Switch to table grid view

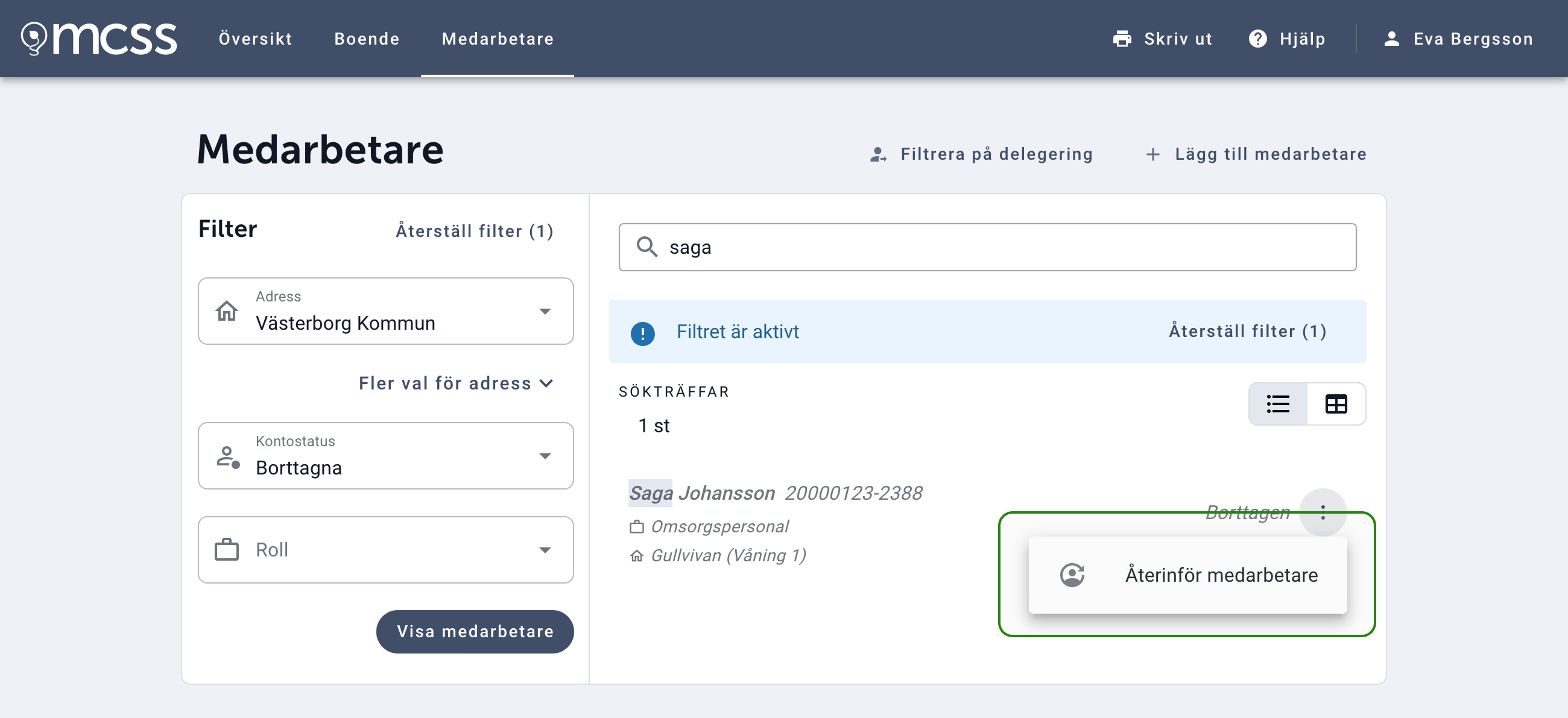click(1335, 404)
